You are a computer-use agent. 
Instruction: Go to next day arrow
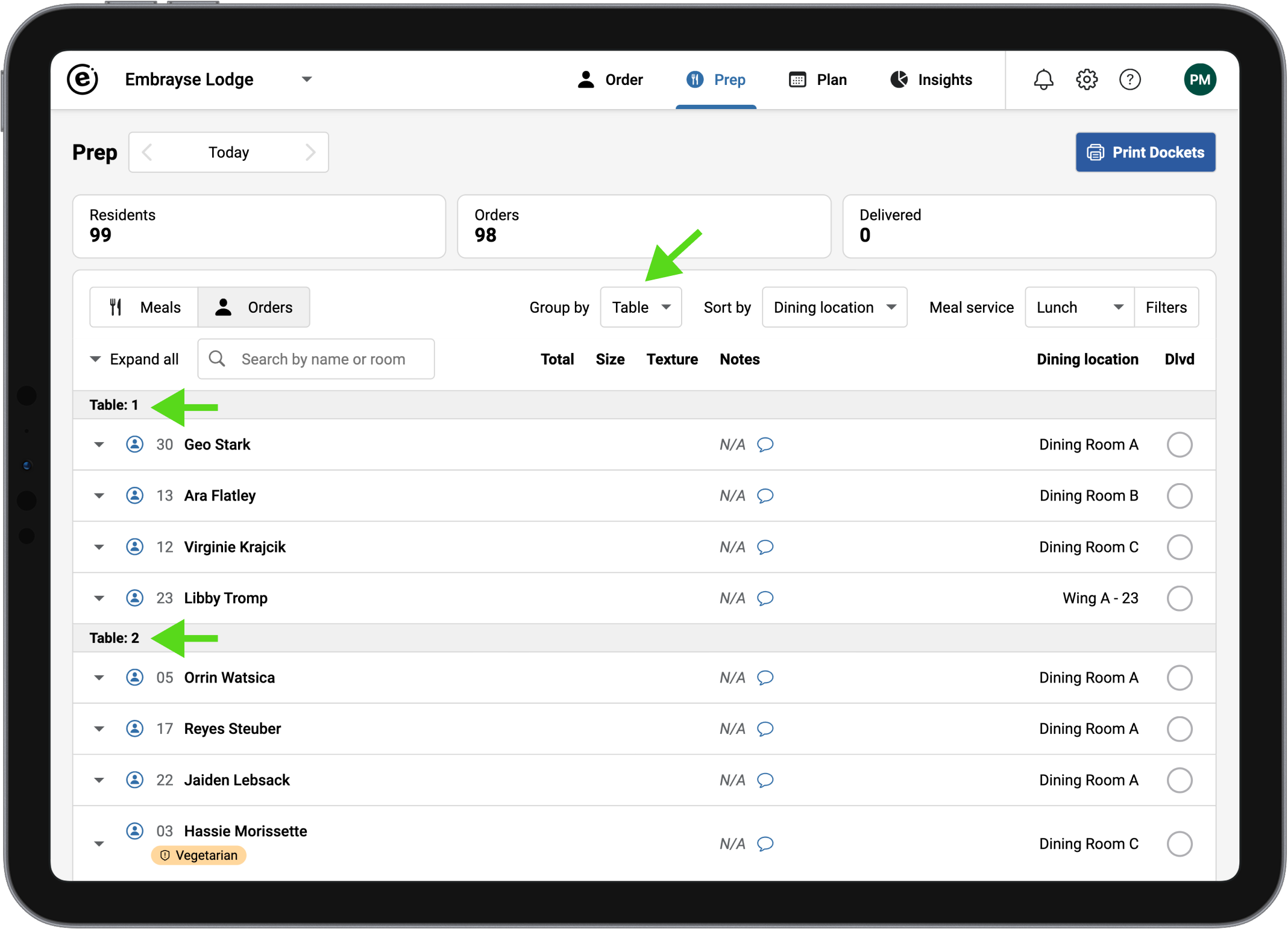click(x=310, y=152)
